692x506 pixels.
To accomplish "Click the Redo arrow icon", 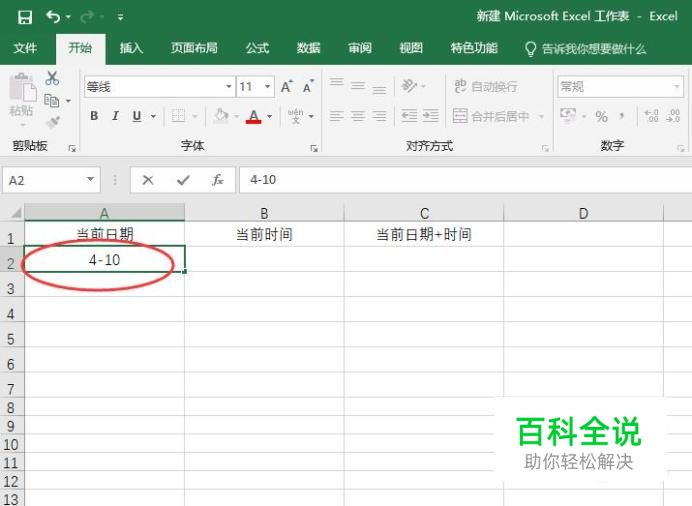I will click(87, 17).
